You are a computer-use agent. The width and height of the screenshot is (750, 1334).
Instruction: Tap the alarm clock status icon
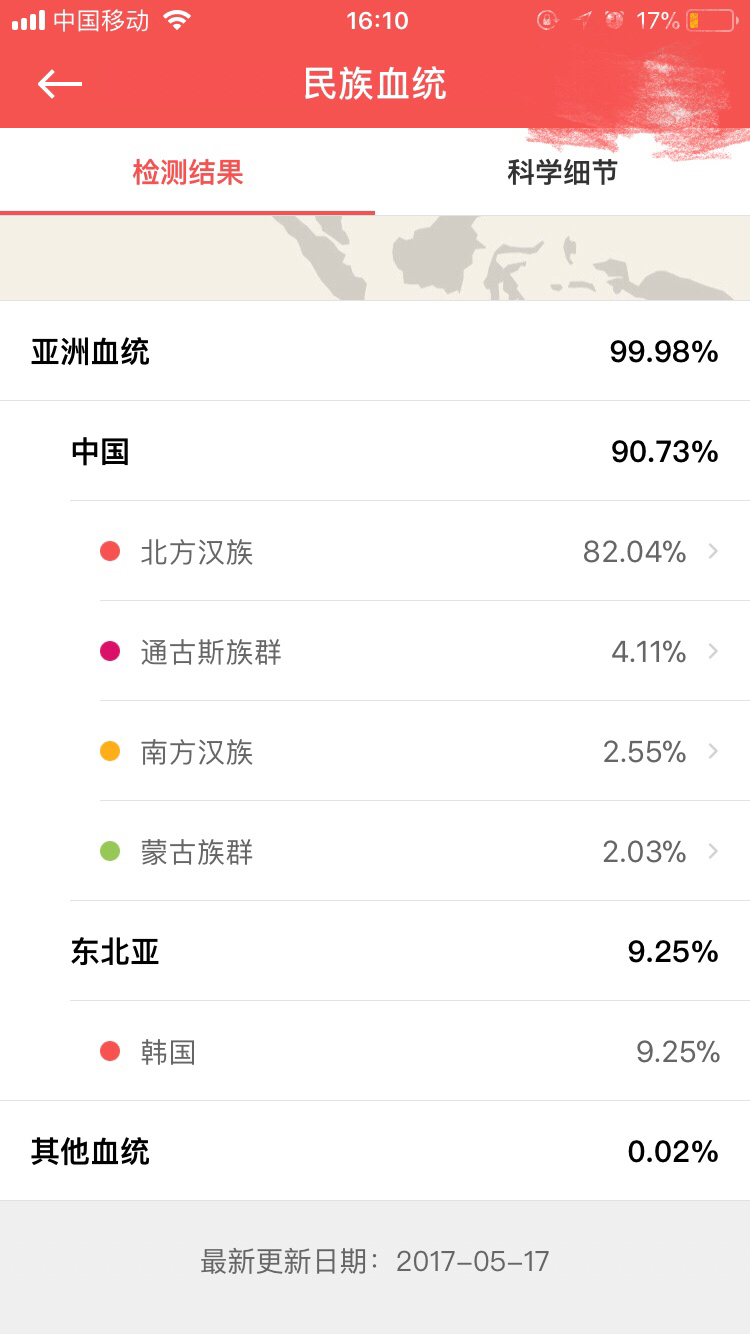615,20
